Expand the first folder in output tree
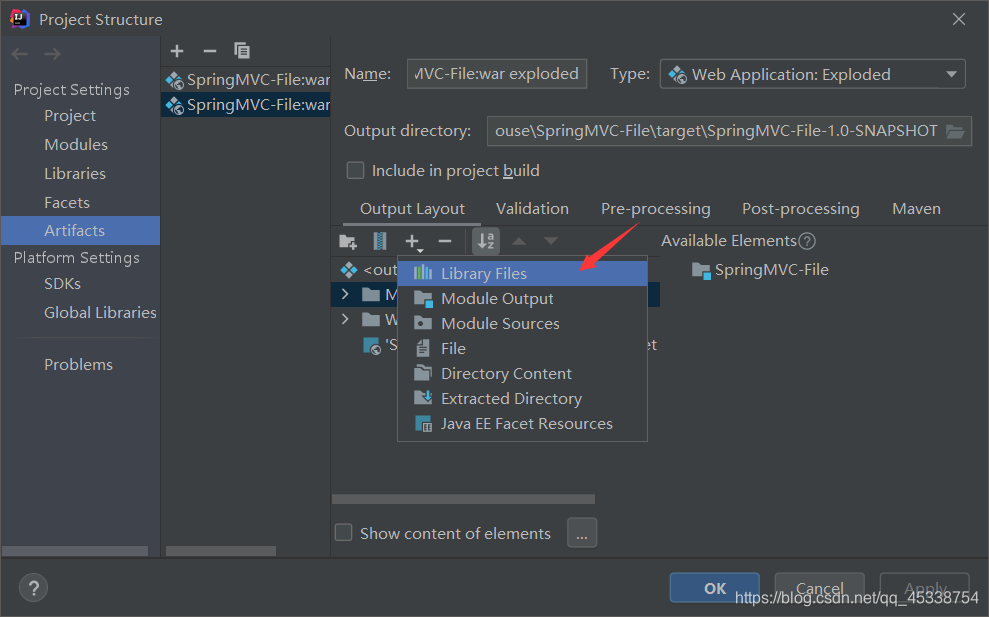Image resolution: width=989 pixels, height=617 pixels. [345, 294]
